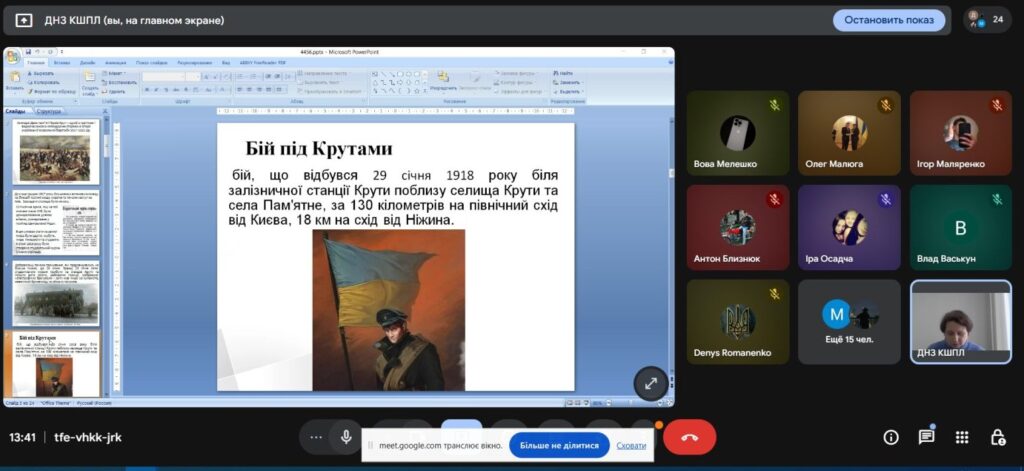Open host controls lock icon
This screenshot has height=471, width=1024.
click(x=997, y=437)
